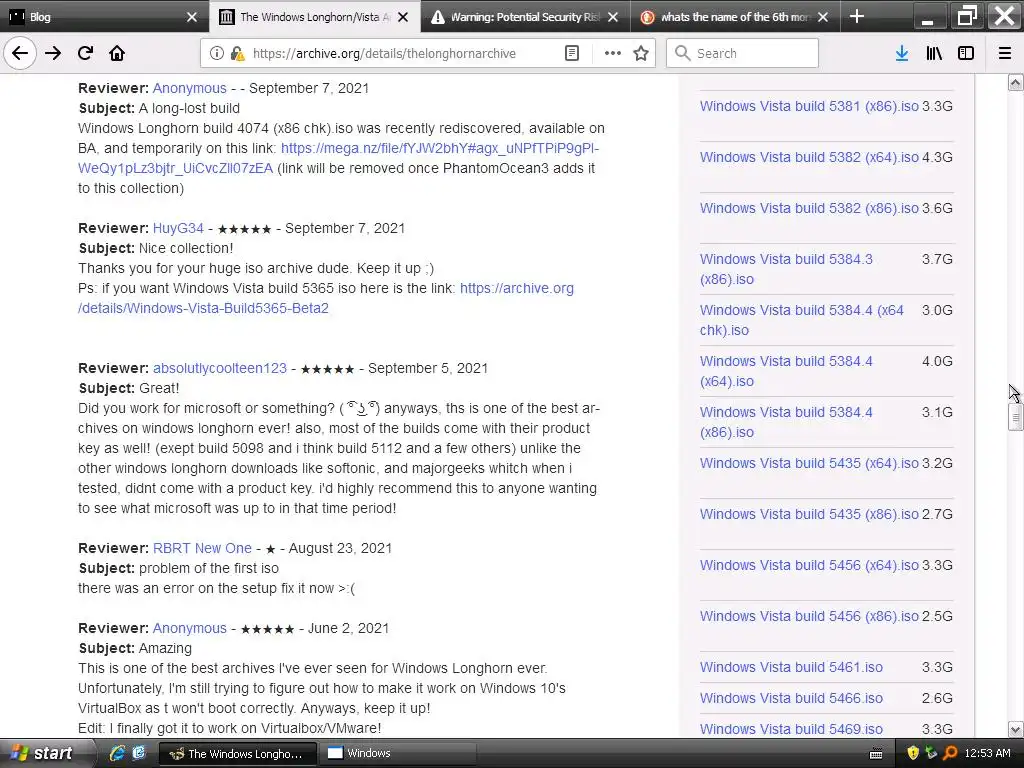Click the magnifier tray icon
The width and height of the screenshot is (1024, 768).
pyautogui.click(x=950, y=754)
